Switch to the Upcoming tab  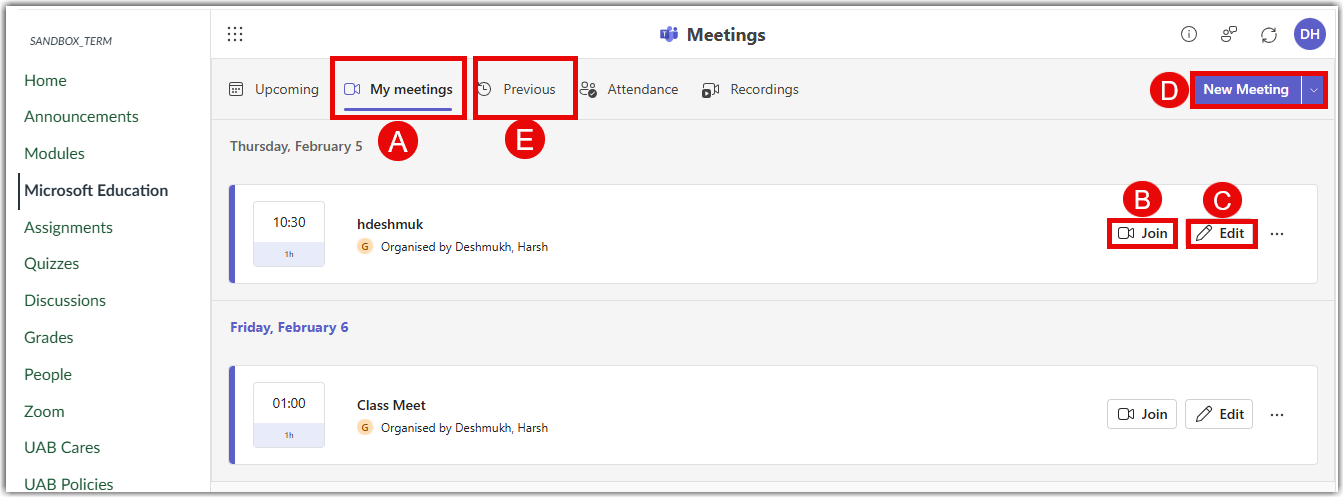click(x=274, y=90)
